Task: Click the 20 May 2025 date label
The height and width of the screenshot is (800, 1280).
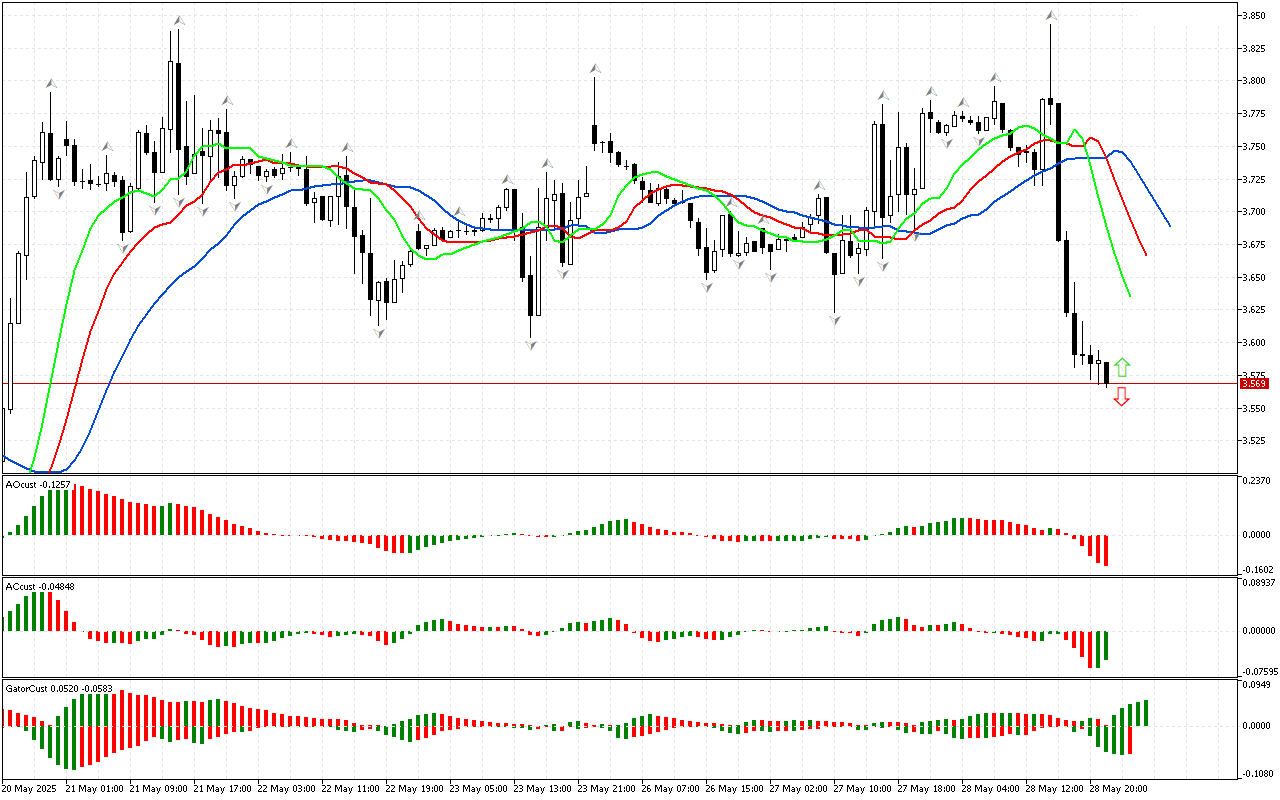Action: tap(29, 788)
